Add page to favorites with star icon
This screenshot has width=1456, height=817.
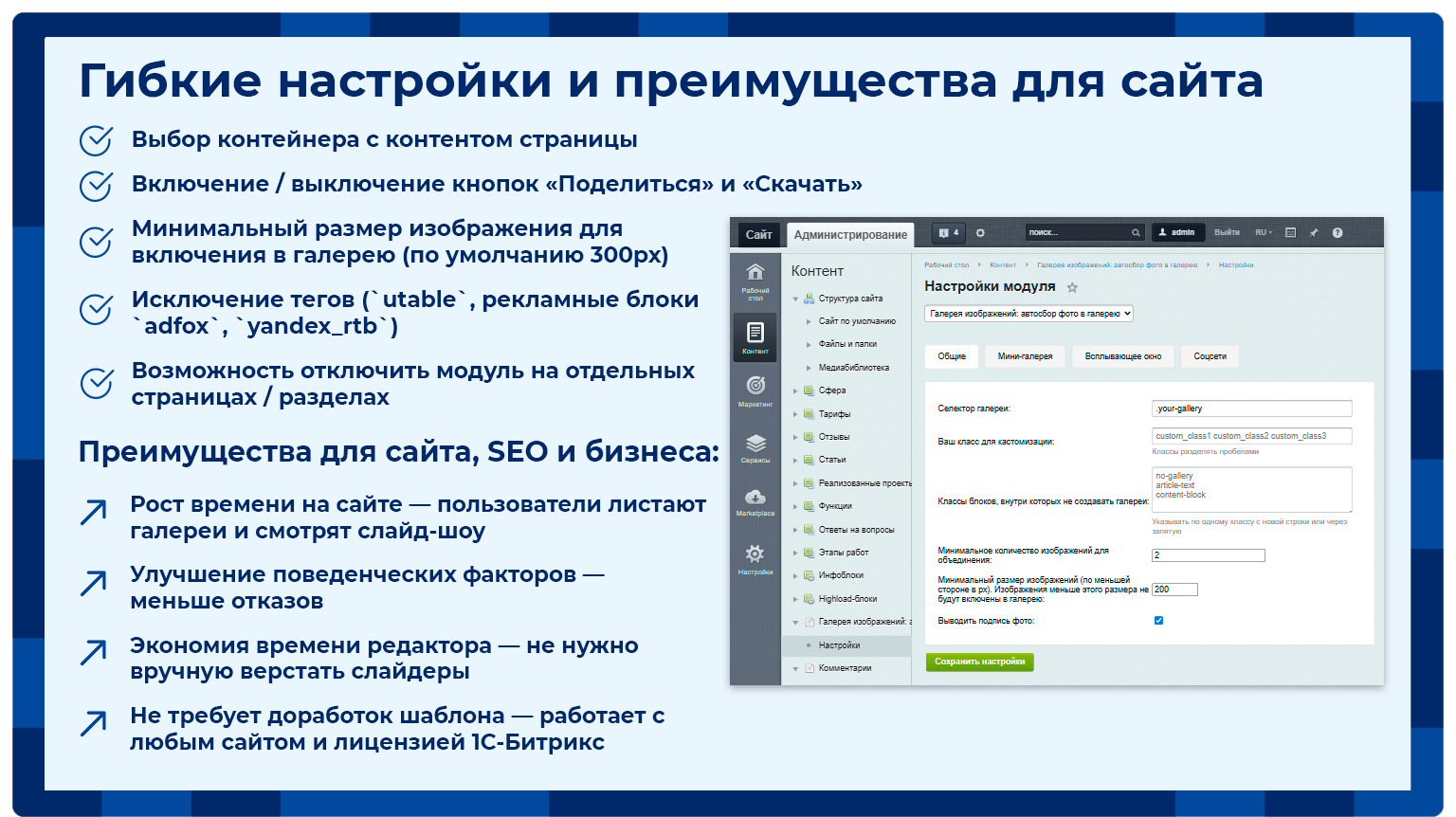1072,287
